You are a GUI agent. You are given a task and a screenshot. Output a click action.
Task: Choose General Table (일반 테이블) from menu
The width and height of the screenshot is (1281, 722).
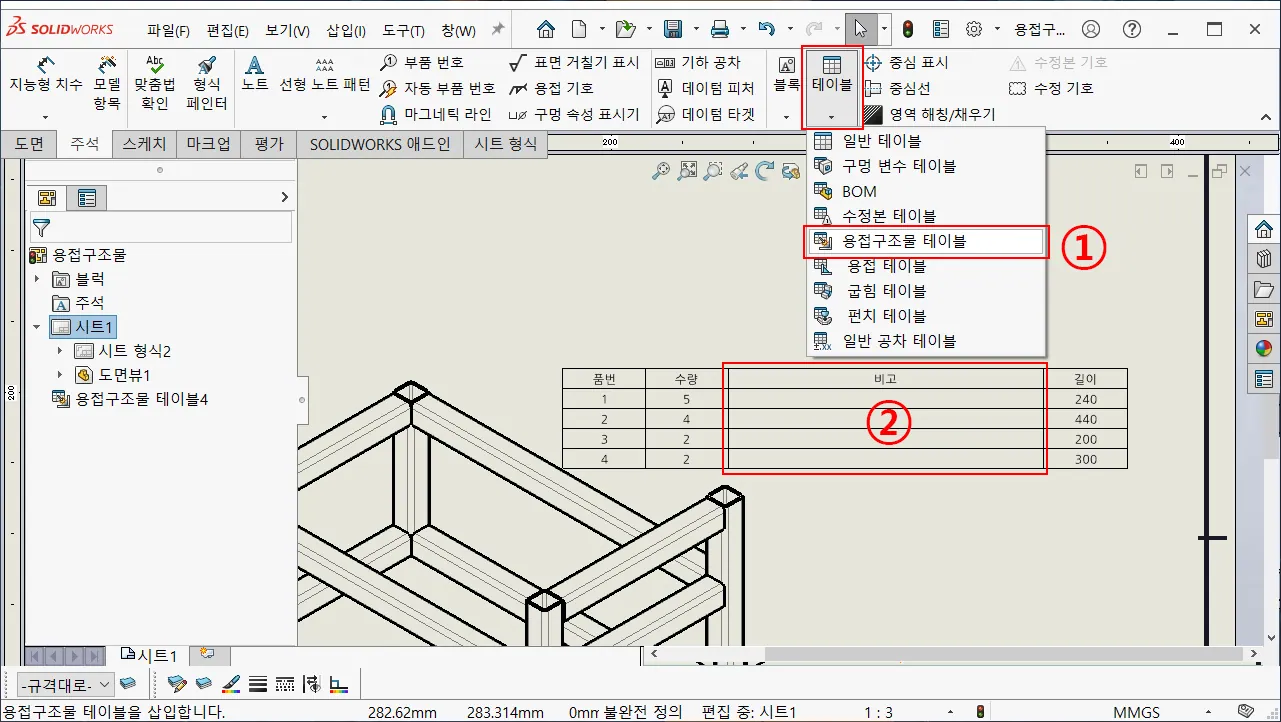tap(926, 141)
